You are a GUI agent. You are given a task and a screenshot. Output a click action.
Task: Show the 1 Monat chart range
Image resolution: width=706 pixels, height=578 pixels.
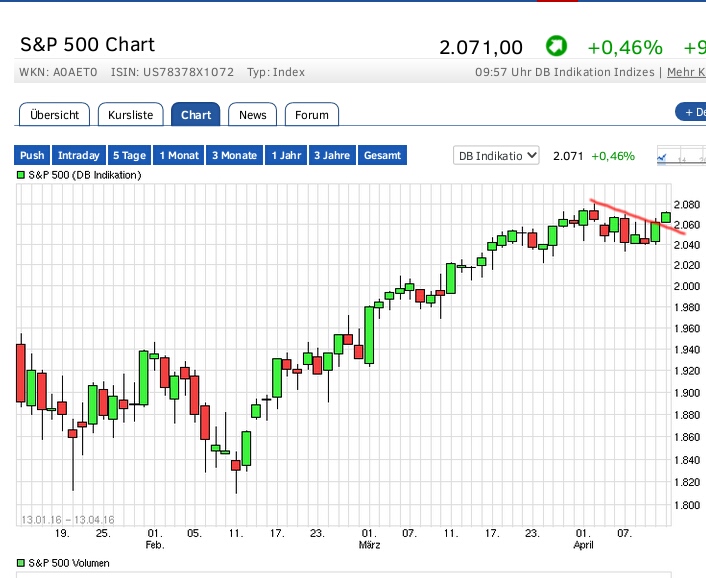[179, 155]
